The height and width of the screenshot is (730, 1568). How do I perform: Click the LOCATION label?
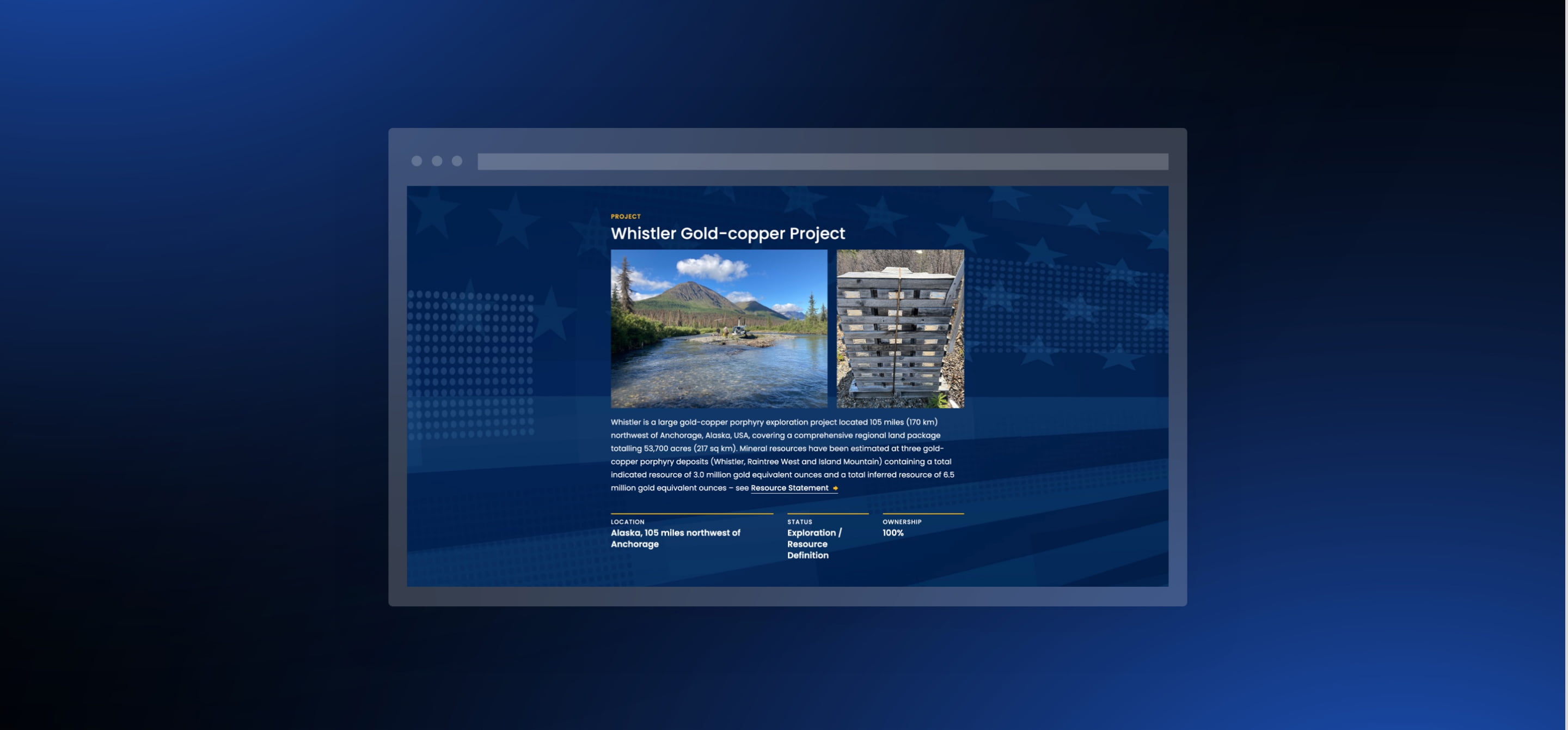627,522
